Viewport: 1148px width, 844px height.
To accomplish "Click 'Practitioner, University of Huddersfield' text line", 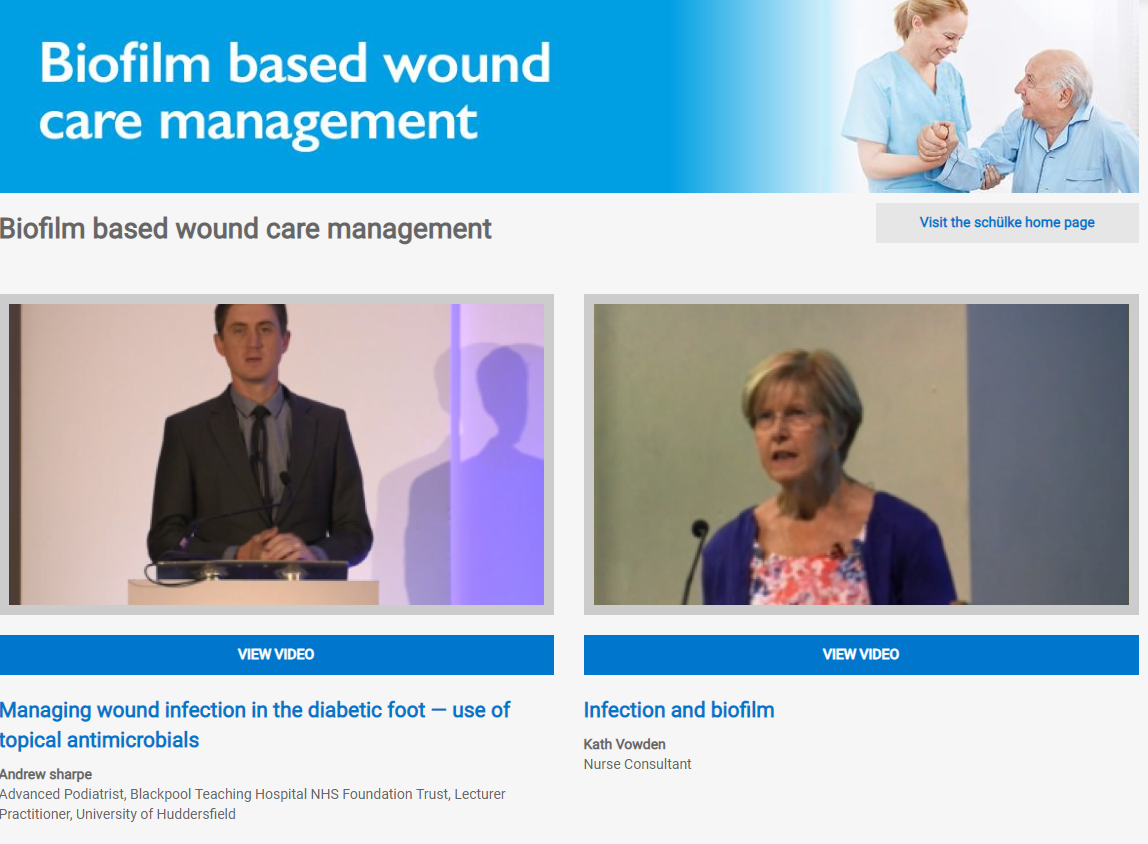I will click(118, 814).
